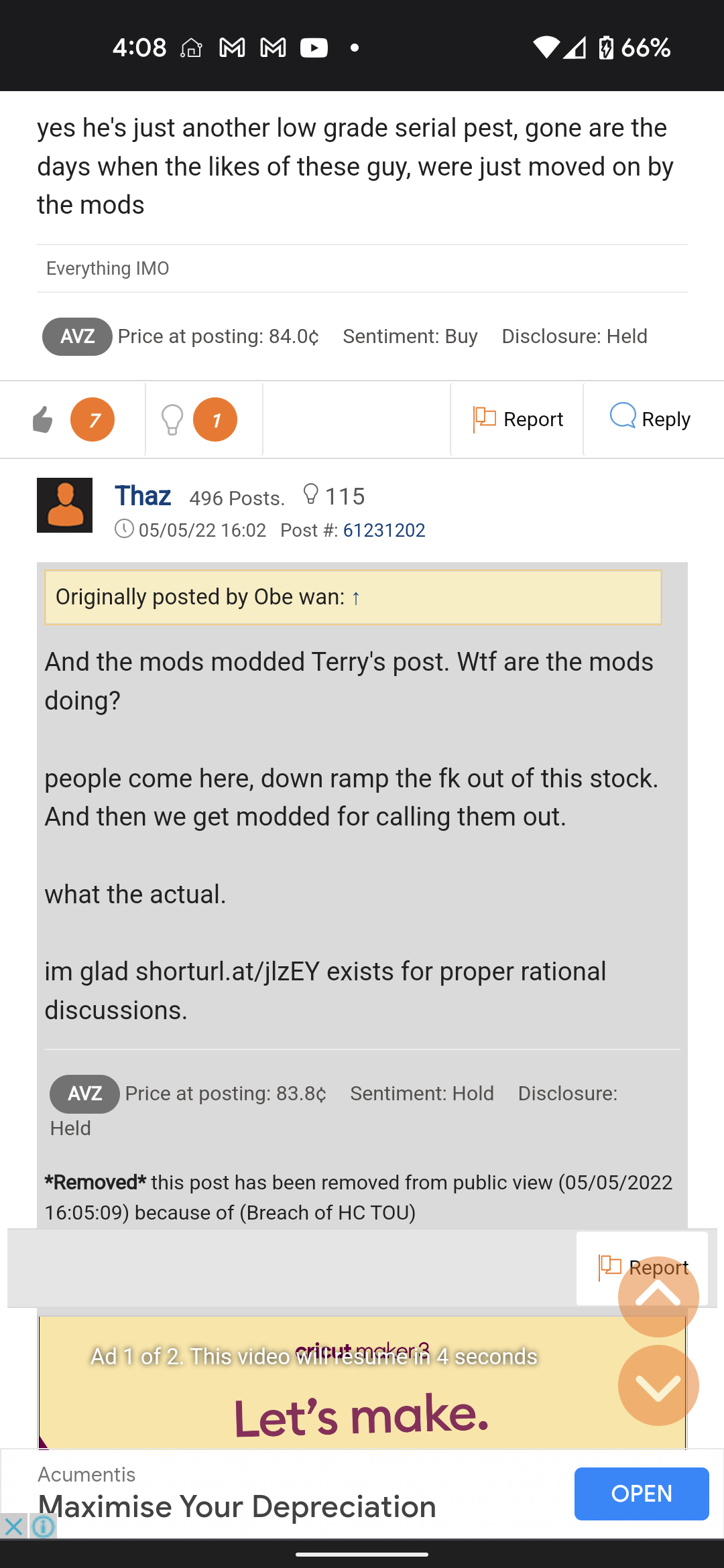Open post number 61231202 link
Image resolution: width=724 pixels, height=1568 pixels.
click(384, 531)
